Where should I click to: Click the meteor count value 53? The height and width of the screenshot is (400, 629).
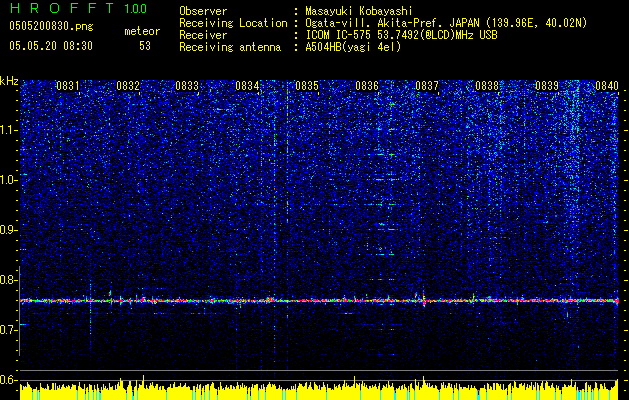(145, 46)
